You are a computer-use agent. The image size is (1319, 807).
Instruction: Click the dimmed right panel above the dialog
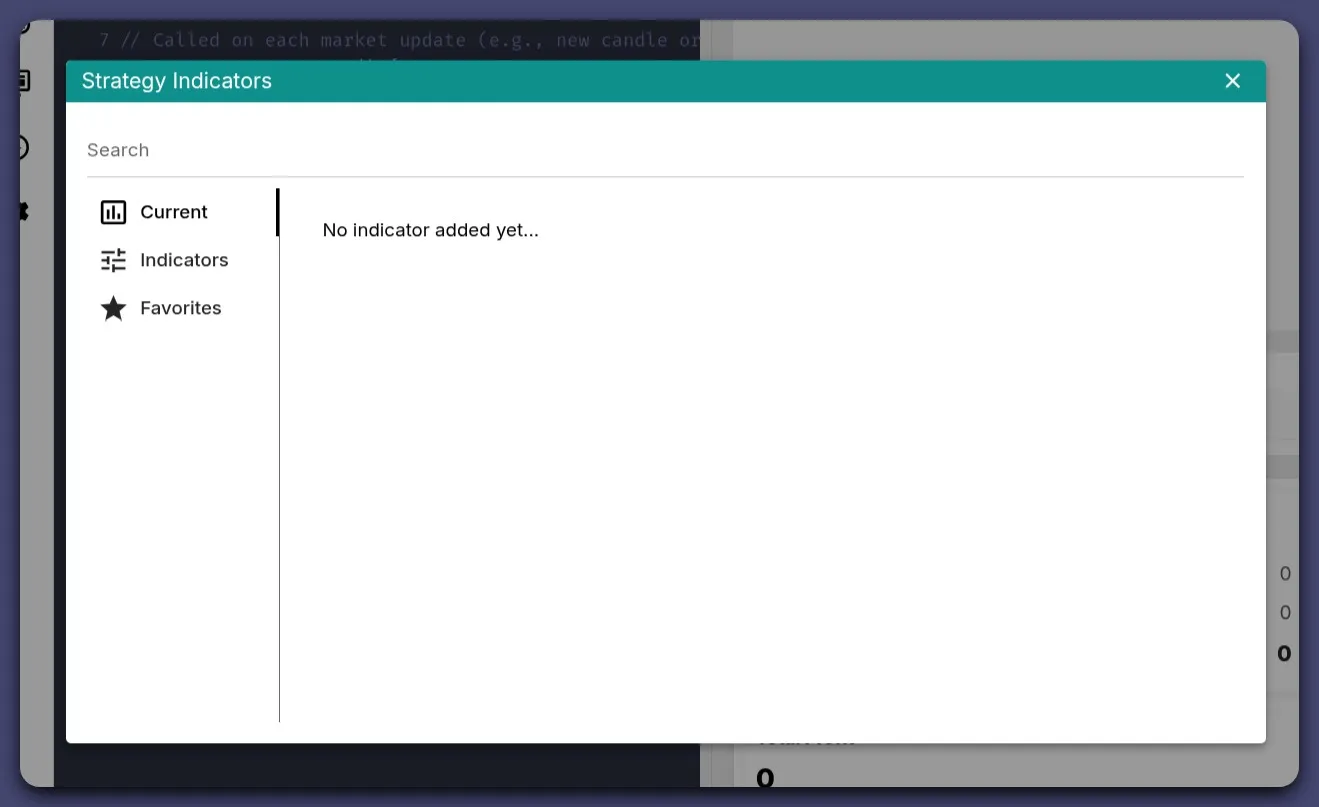pos(1000,40)
